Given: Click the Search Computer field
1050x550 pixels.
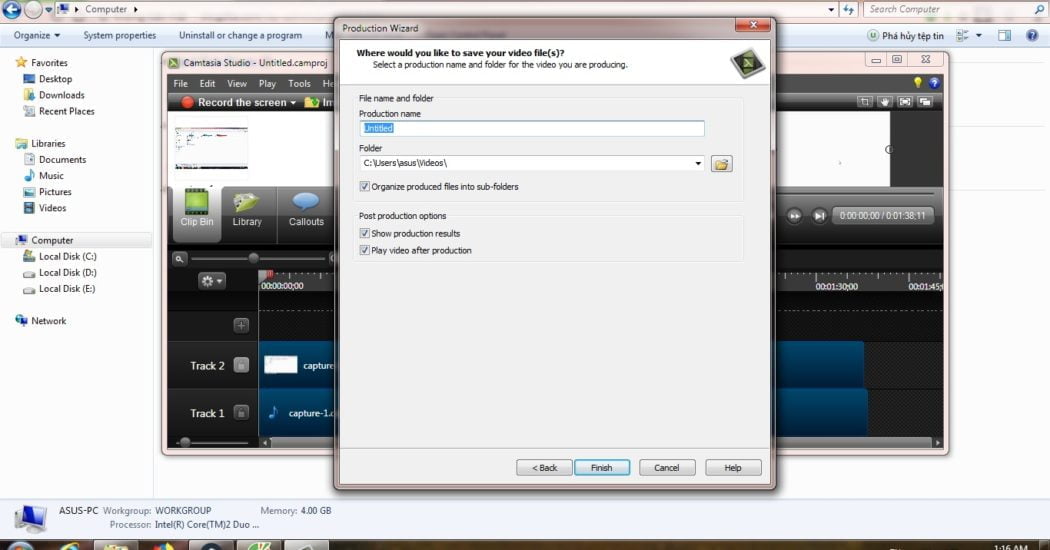Looking at the screenshot, I should point(955,9).
